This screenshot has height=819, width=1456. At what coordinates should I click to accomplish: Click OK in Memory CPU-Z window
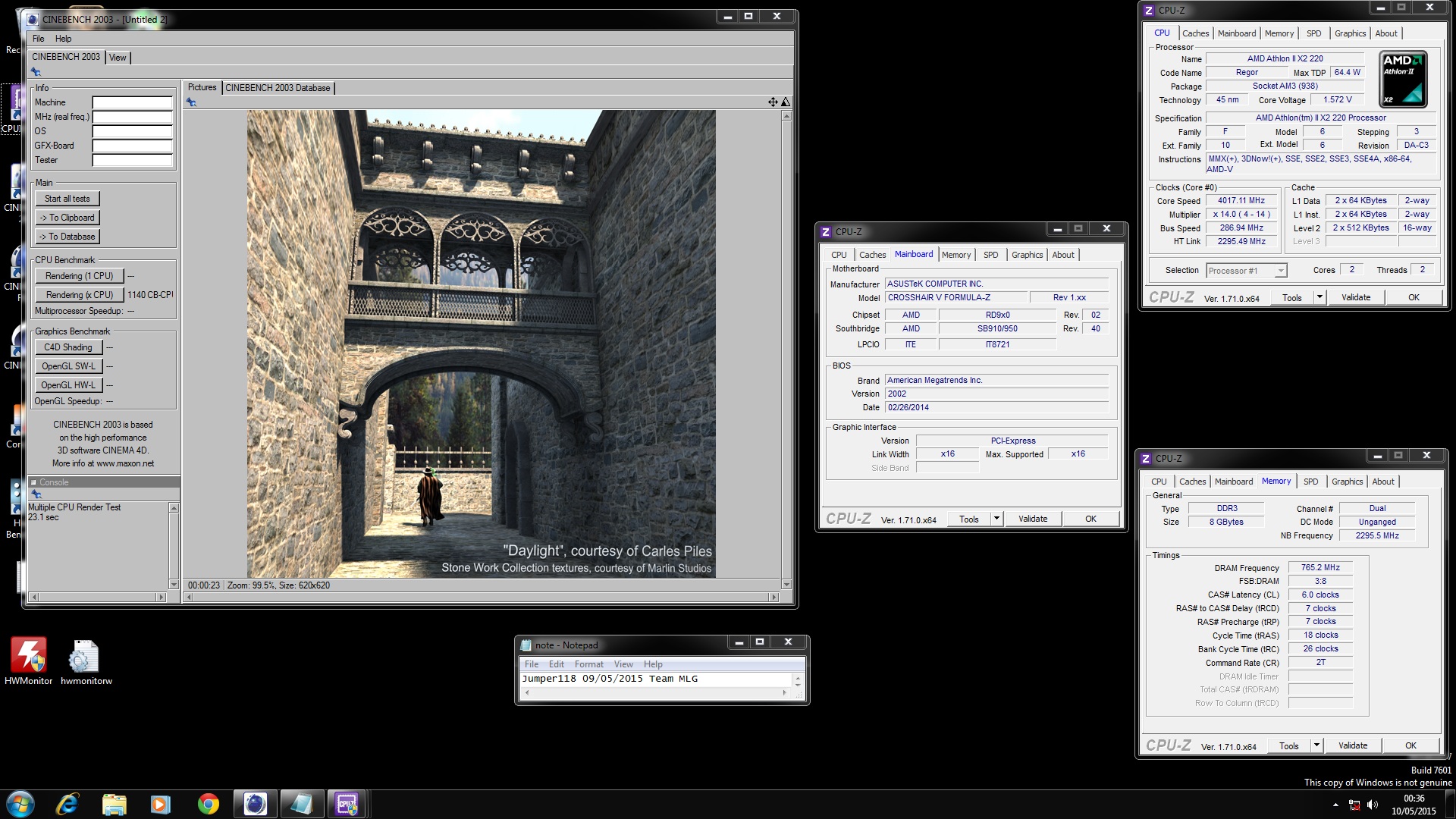1410,745
